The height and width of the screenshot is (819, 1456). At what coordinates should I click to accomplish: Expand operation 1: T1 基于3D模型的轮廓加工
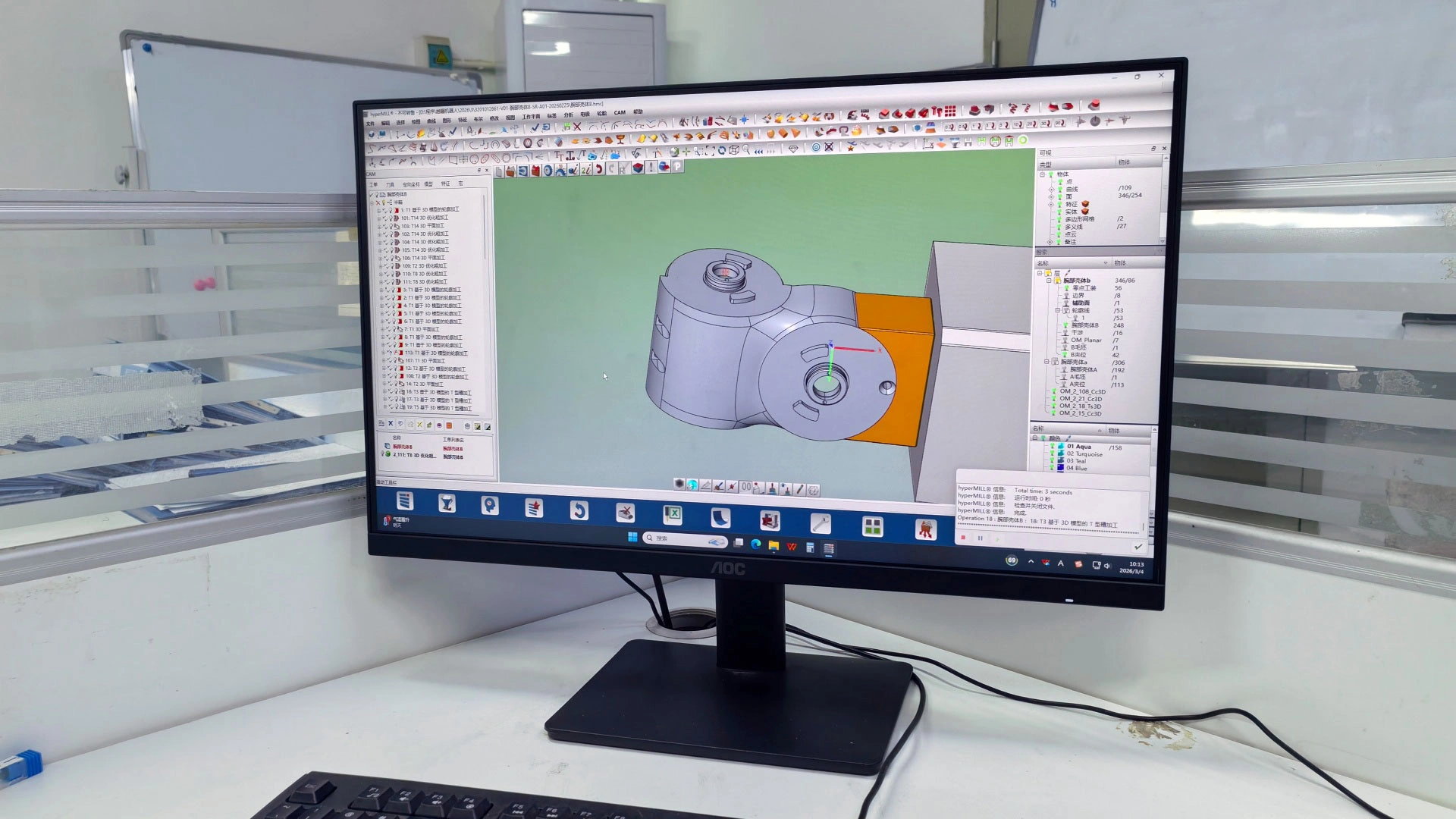tap(378, 209)
